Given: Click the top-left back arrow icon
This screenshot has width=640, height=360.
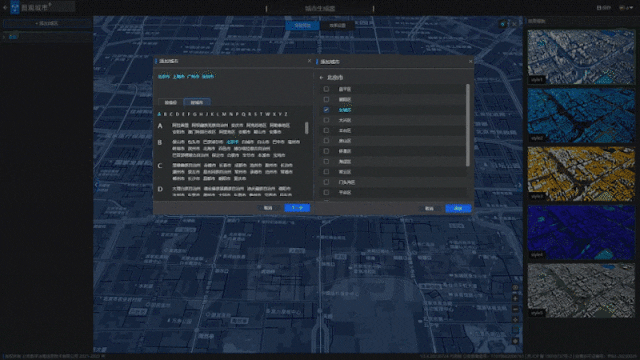Looking at the screenshot, I should (x=5, y=7).
